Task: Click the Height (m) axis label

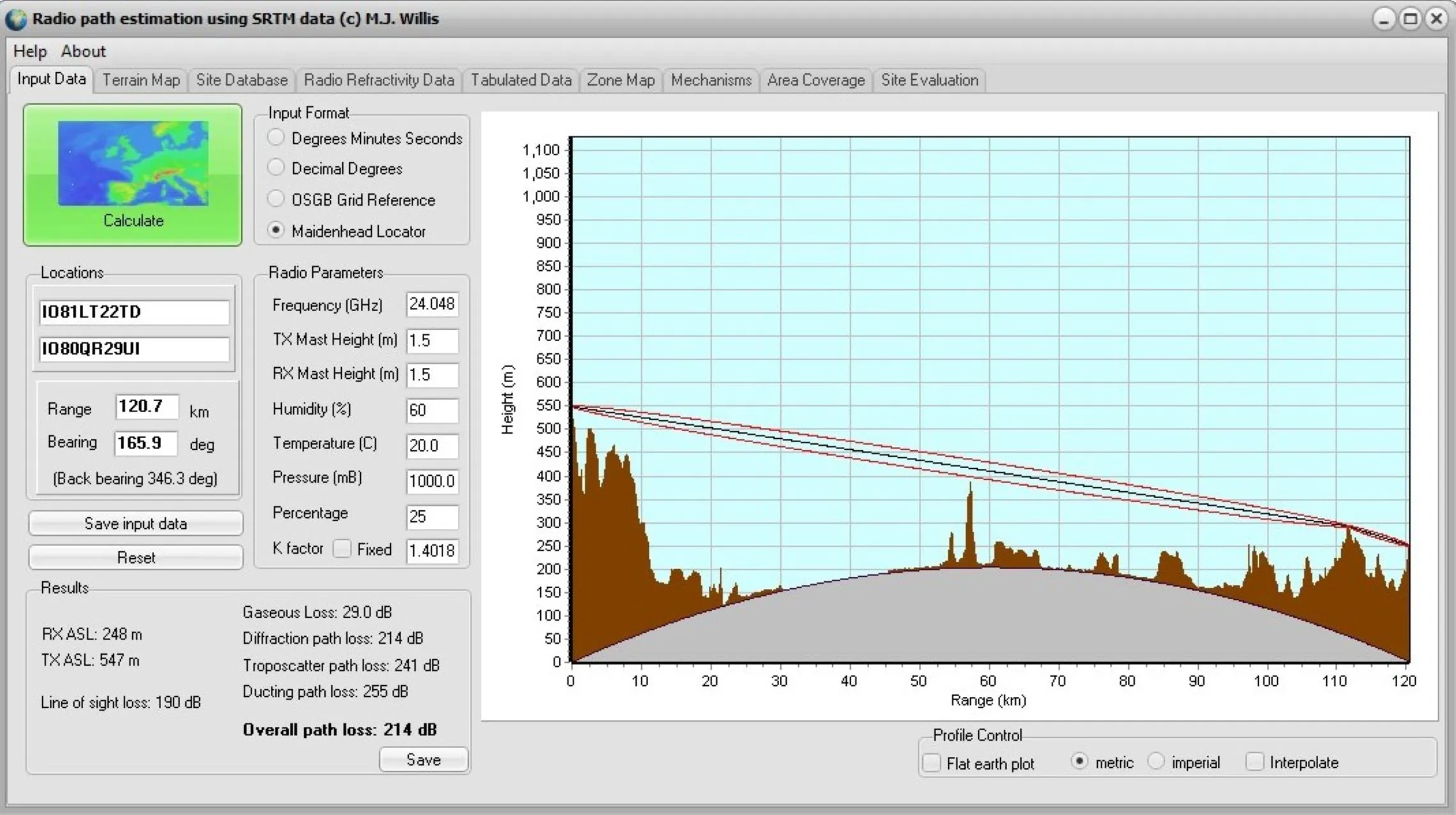Action: [507, 400]
